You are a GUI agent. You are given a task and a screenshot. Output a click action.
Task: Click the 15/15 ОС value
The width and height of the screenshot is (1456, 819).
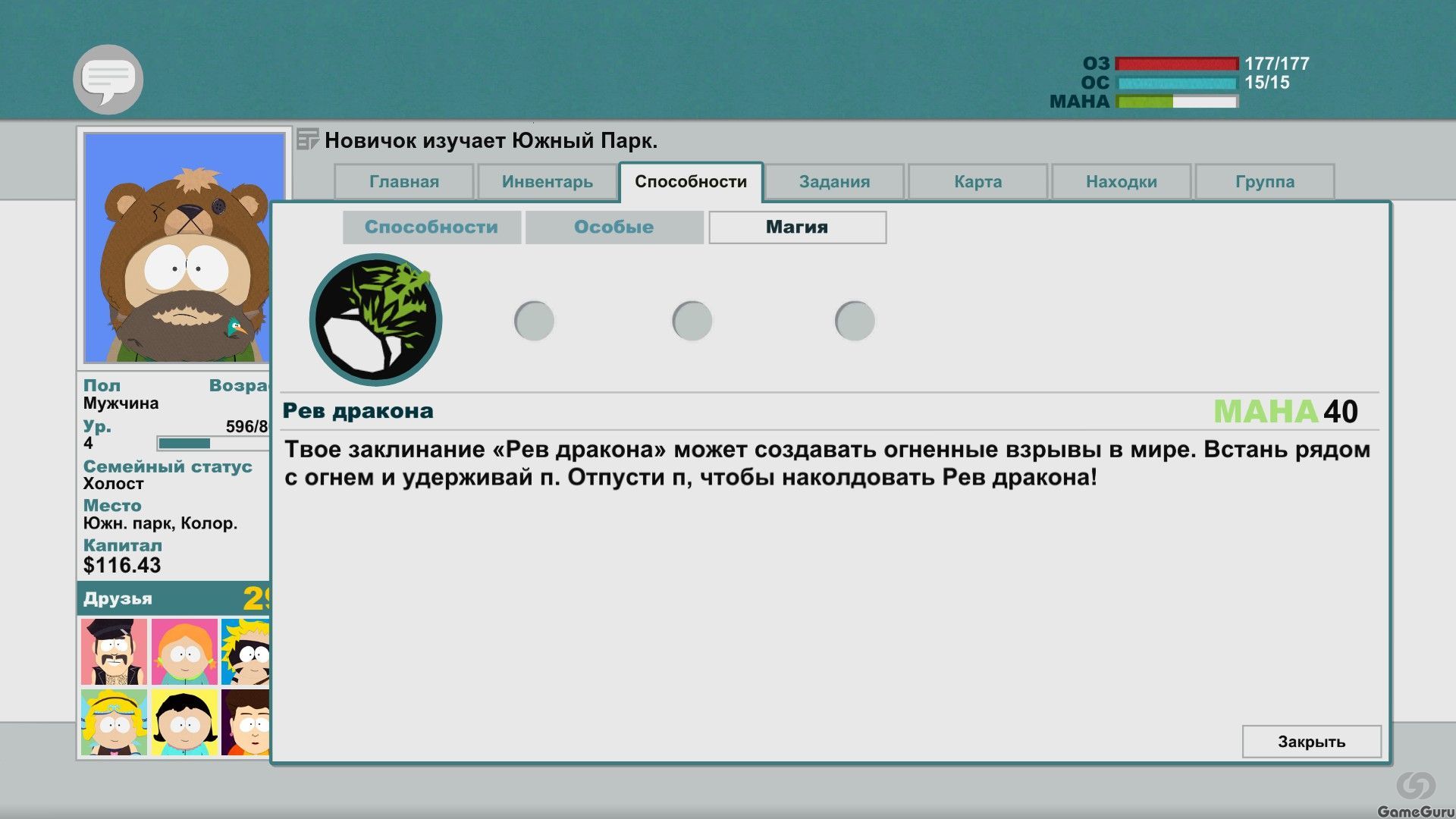1267,83
